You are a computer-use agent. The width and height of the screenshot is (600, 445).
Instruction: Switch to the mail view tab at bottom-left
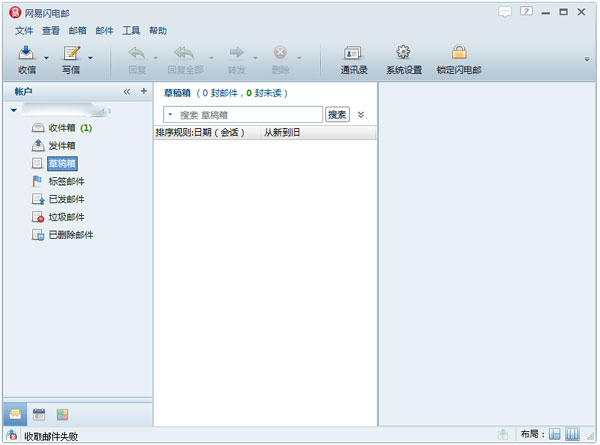click(16, 413)
